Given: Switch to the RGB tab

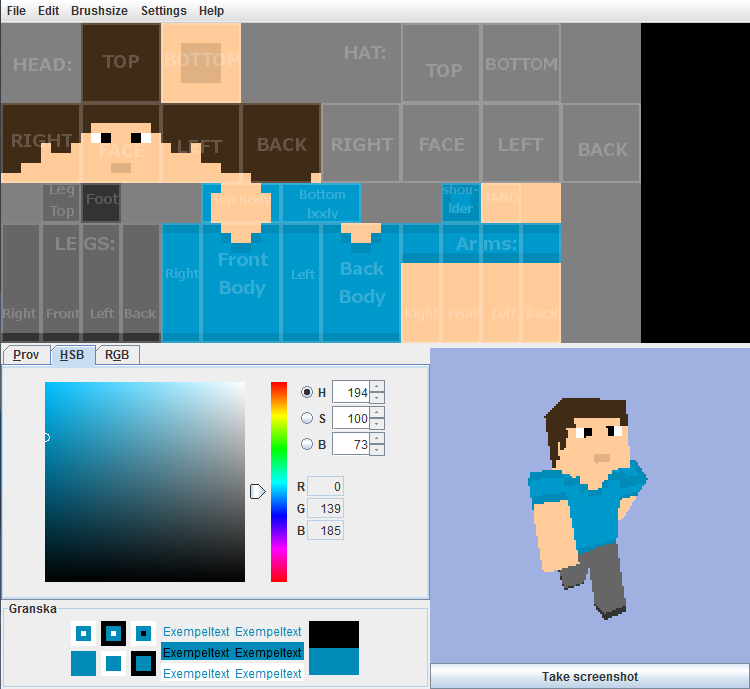Looking at the screenshot, I should [117, 355].
